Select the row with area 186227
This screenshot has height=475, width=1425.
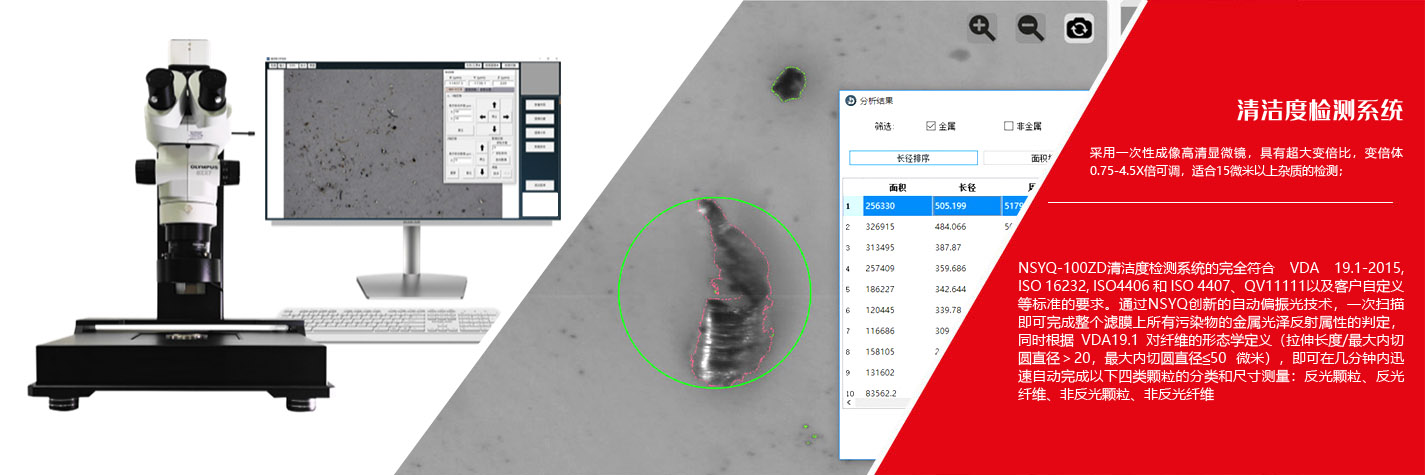(x=895, y=288)
